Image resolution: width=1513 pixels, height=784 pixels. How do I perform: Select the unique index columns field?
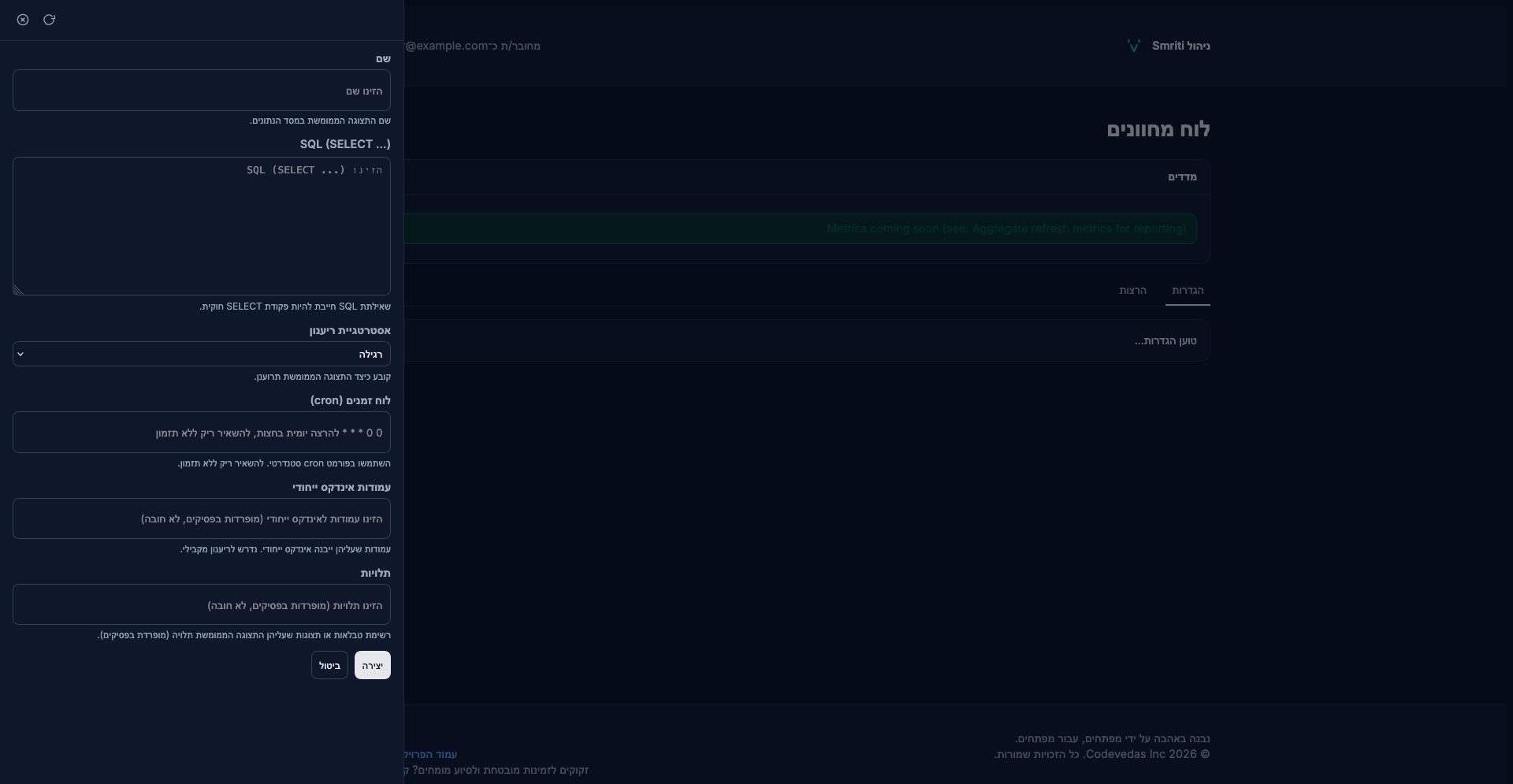coord(202,519)
